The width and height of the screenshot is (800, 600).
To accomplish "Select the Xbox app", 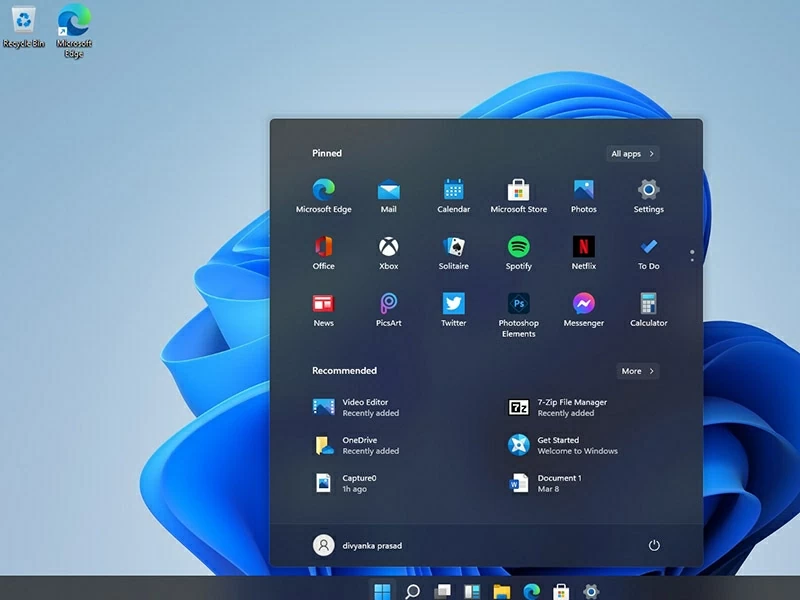I will [388, 251].
